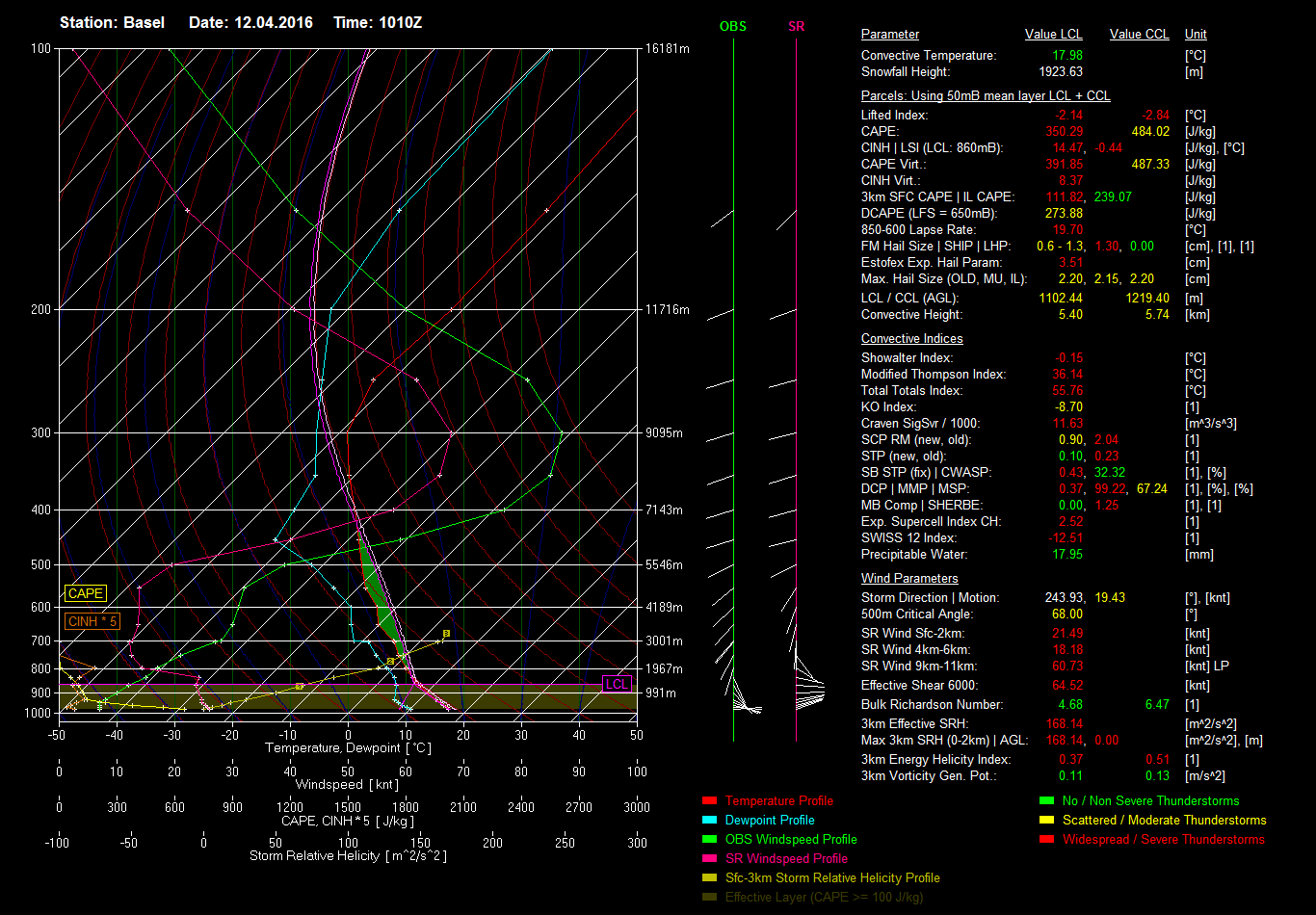Click the Parcels 50mB mean layer heading

[x=985, y=96]
